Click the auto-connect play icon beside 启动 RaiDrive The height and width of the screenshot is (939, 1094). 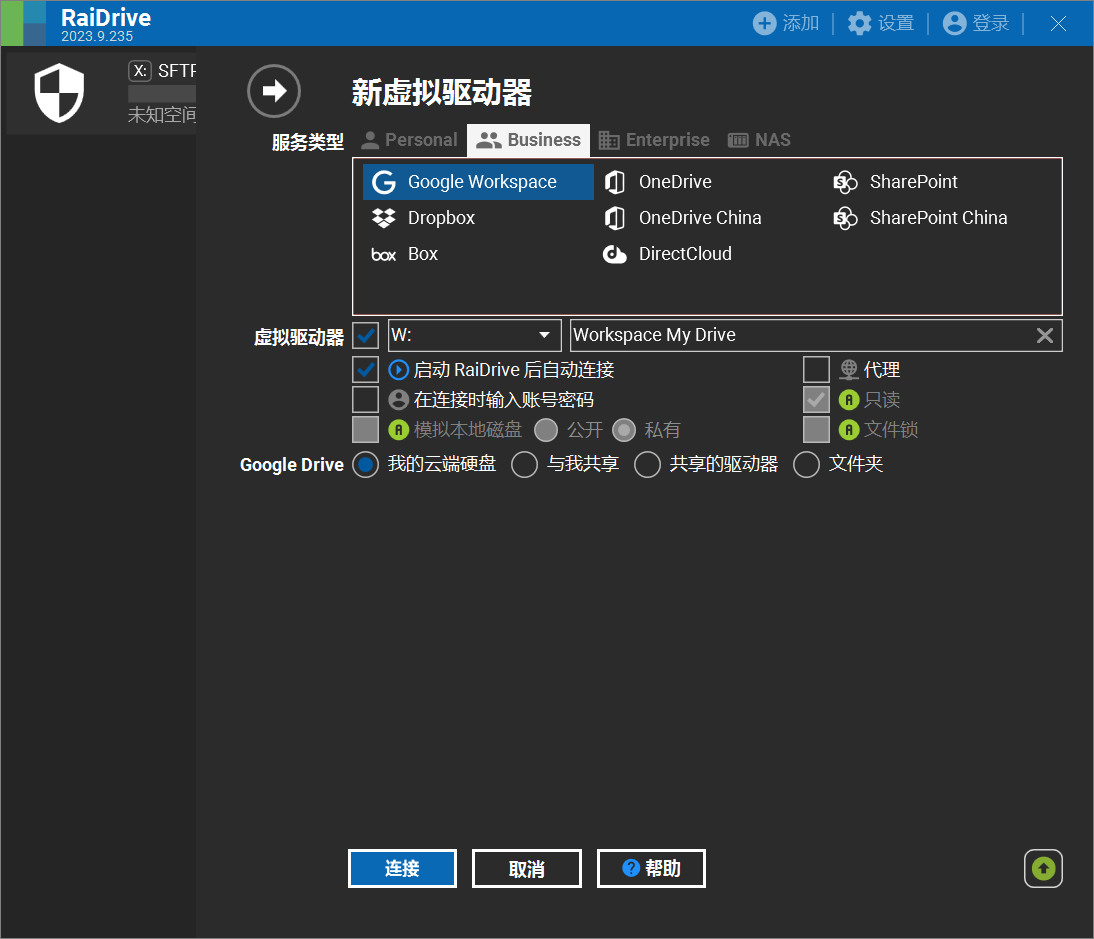(x=398, y=370)
